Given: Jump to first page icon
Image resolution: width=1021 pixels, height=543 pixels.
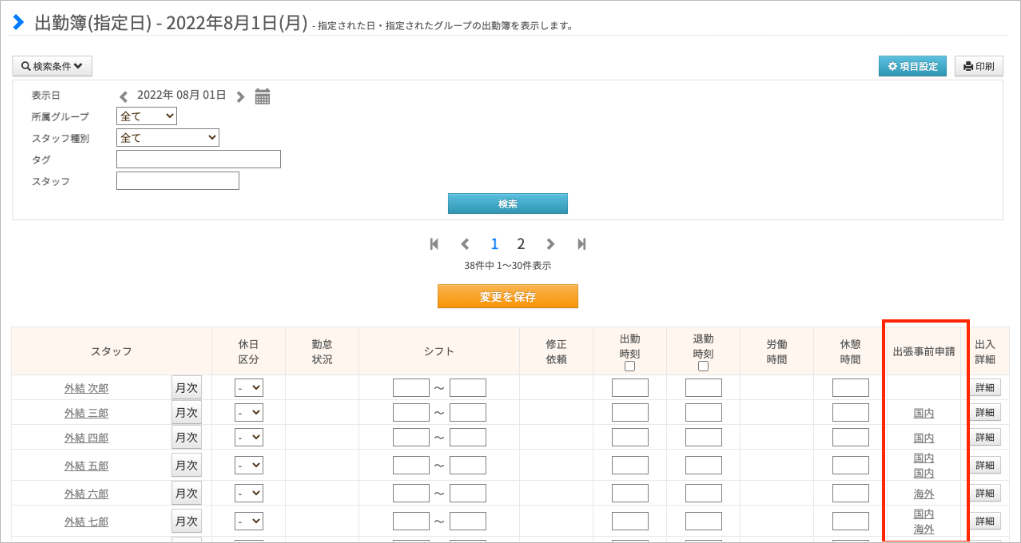Looking at the screenshot, I should (434, 244).
